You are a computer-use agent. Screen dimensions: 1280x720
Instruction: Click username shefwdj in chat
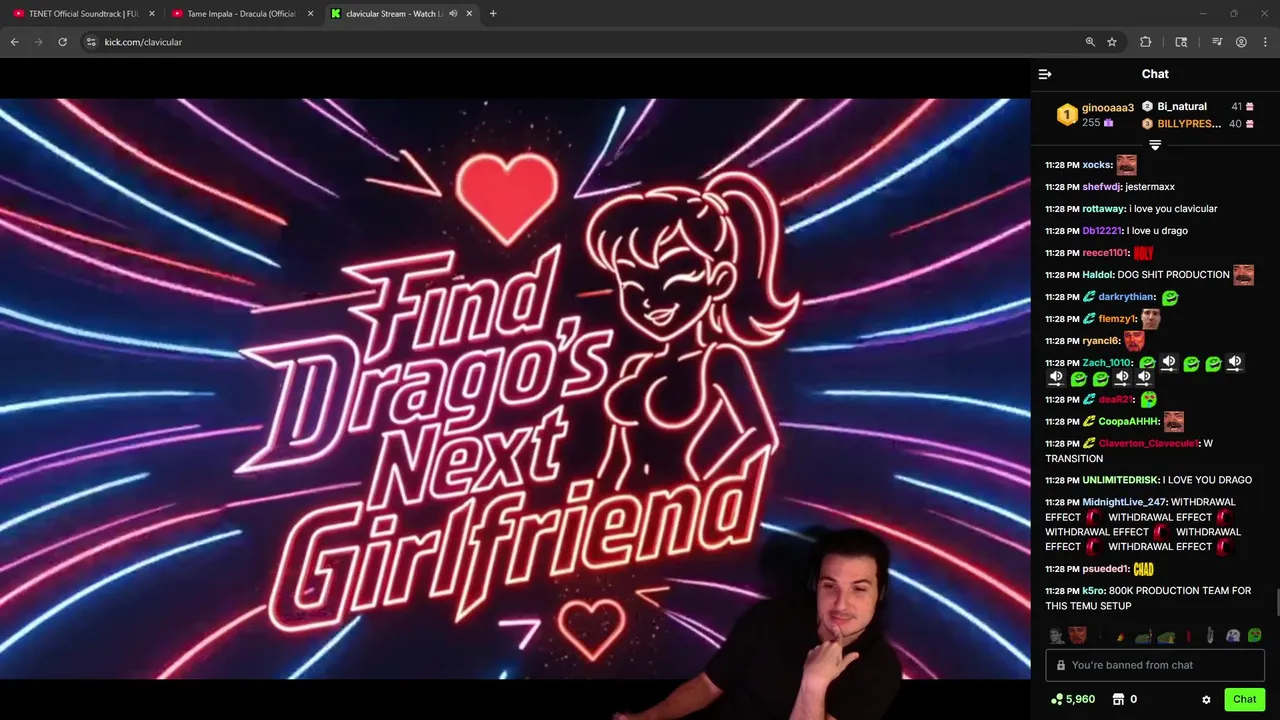(x=1101, y=187)
